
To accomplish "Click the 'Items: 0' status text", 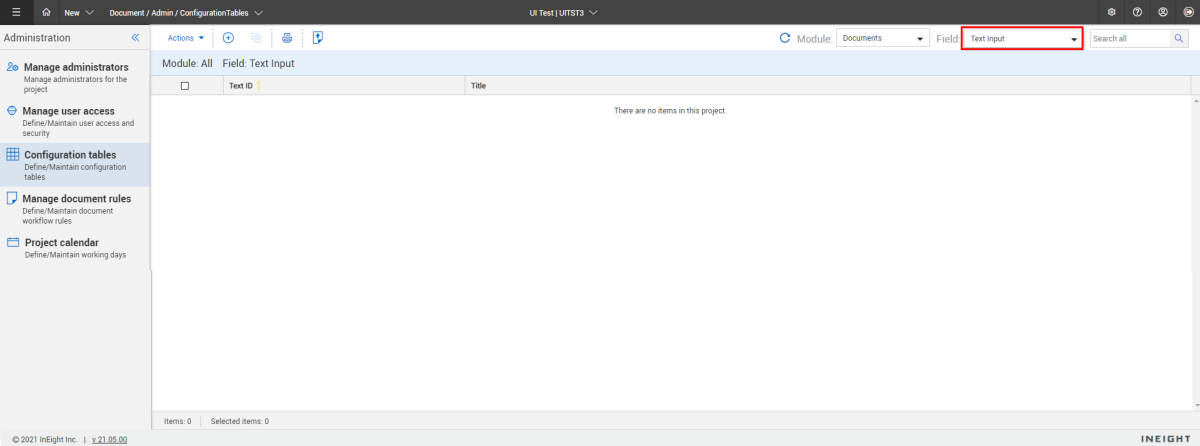I will tap(176, 421).
